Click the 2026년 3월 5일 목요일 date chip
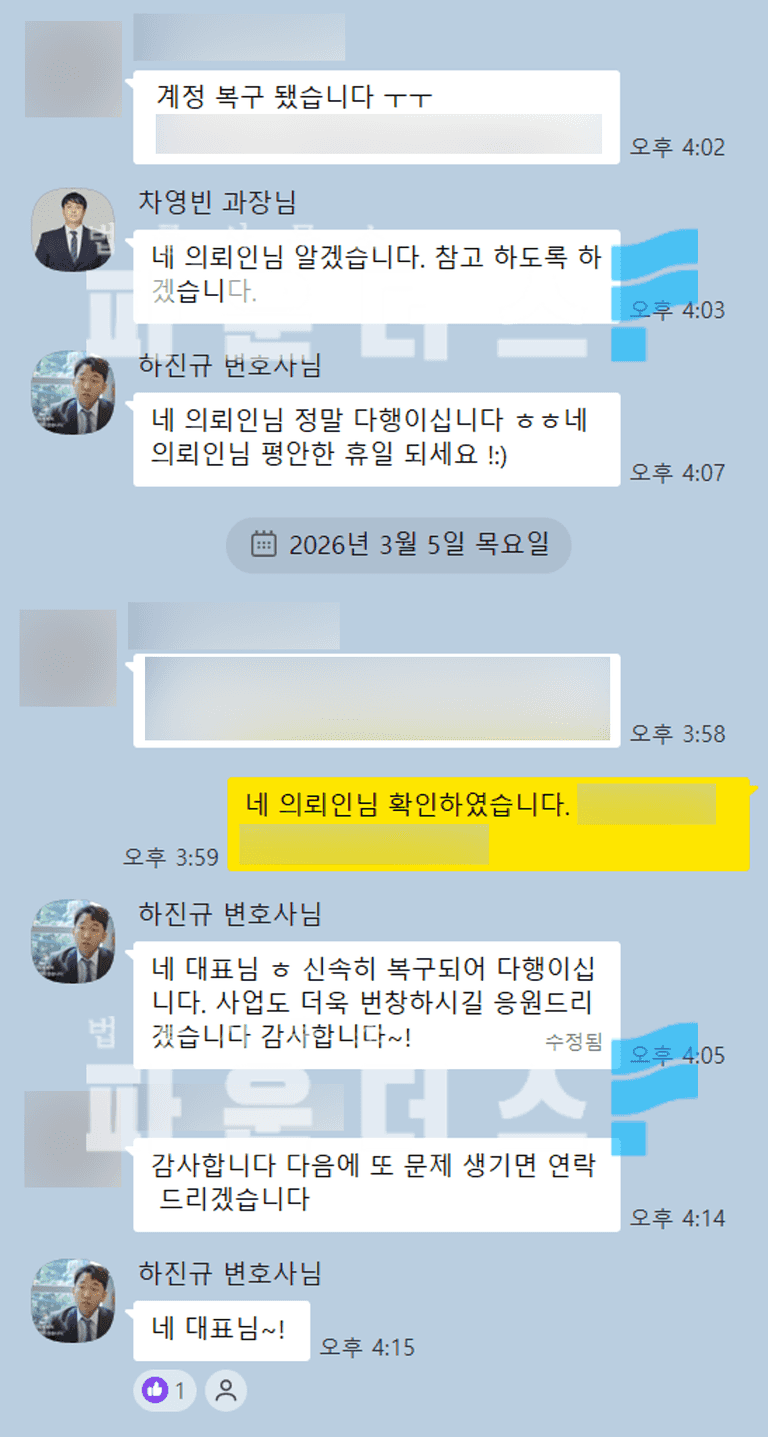This screenshot has width=768, height=1437. [x=398, y=545]
